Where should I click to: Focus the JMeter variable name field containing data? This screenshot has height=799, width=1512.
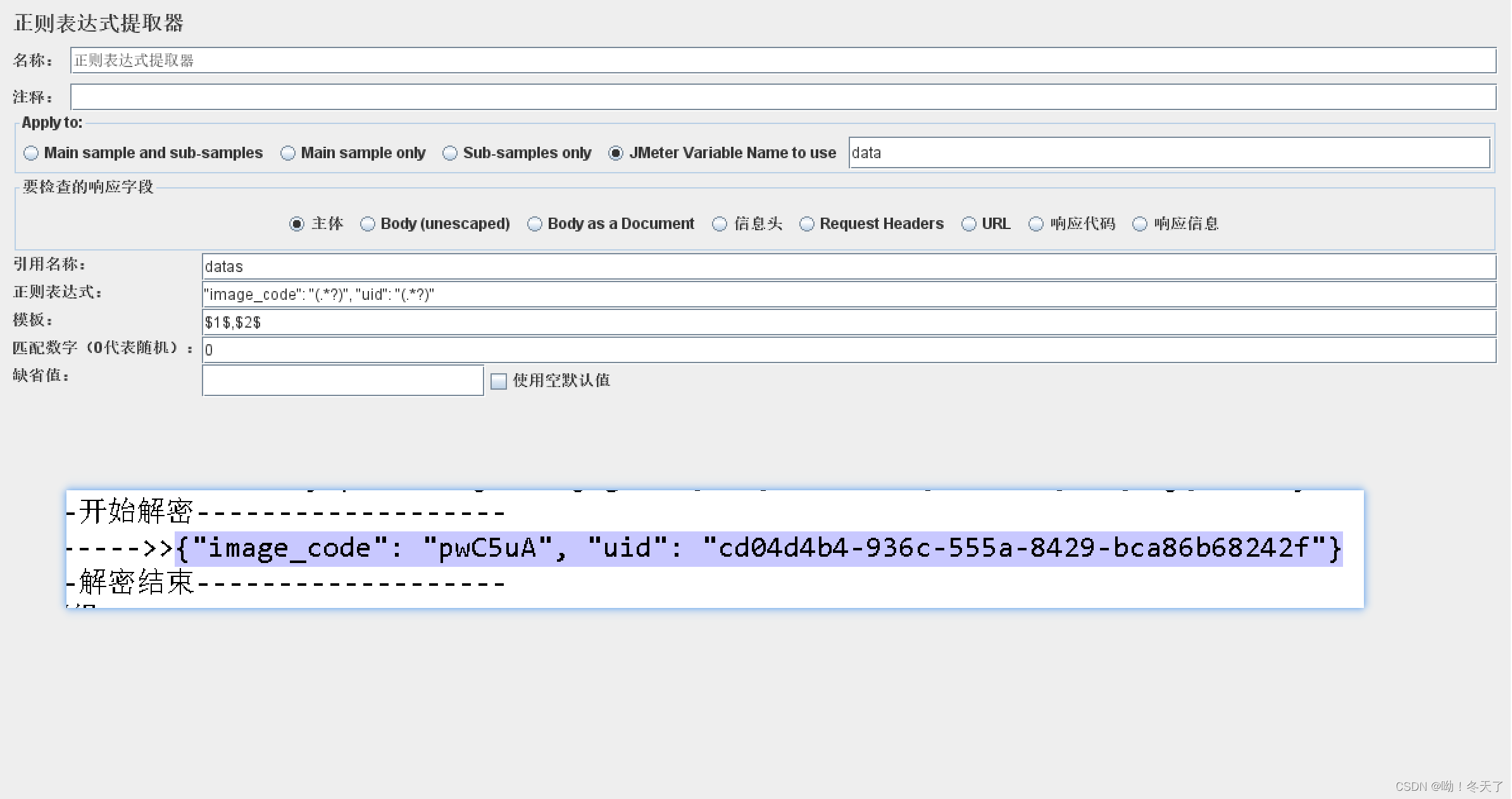tap(1168, 153)
